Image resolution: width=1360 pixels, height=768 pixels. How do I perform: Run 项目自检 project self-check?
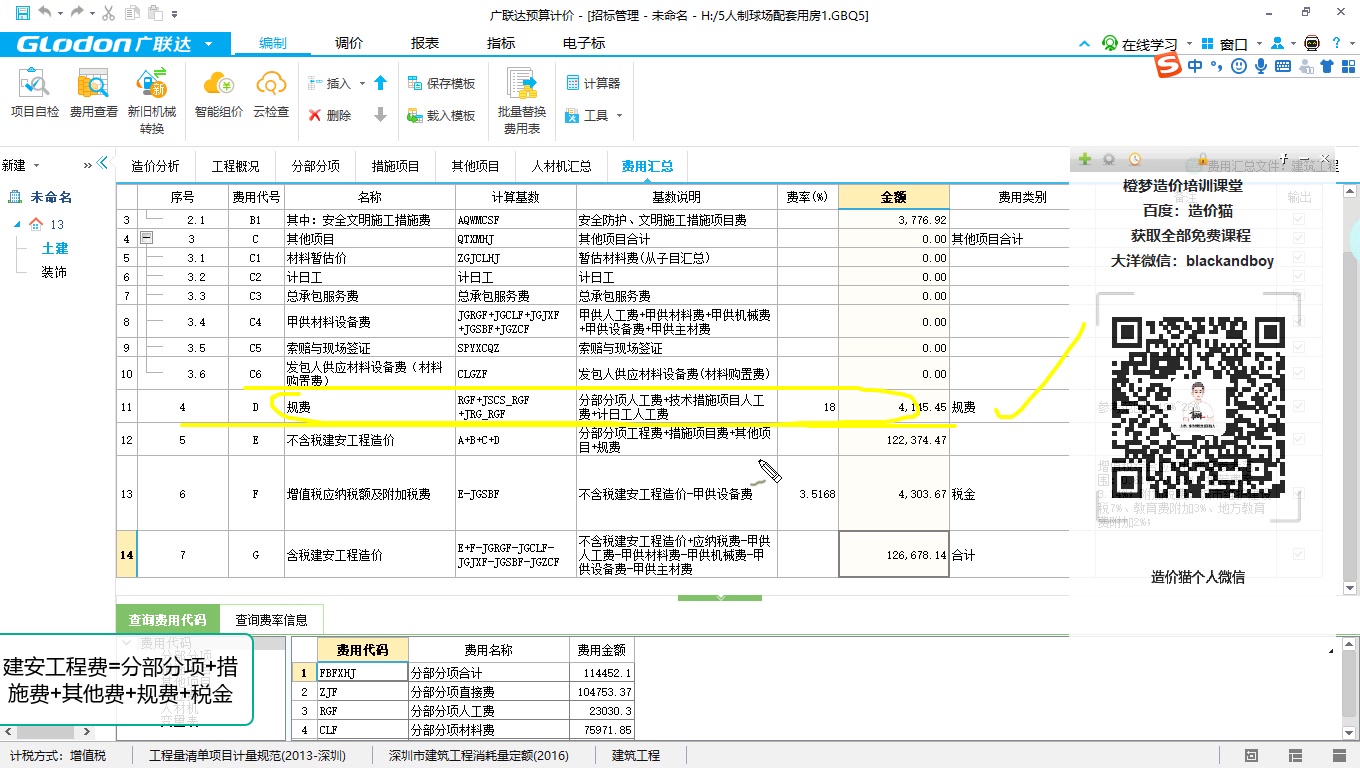coord(35,95)
